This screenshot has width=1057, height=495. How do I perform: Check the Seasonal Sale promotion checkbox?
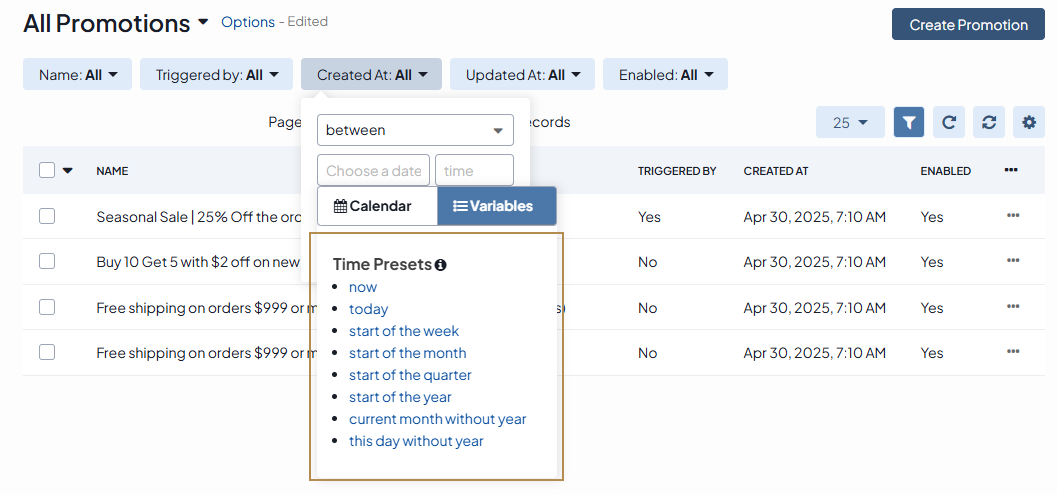pos(47,216)
